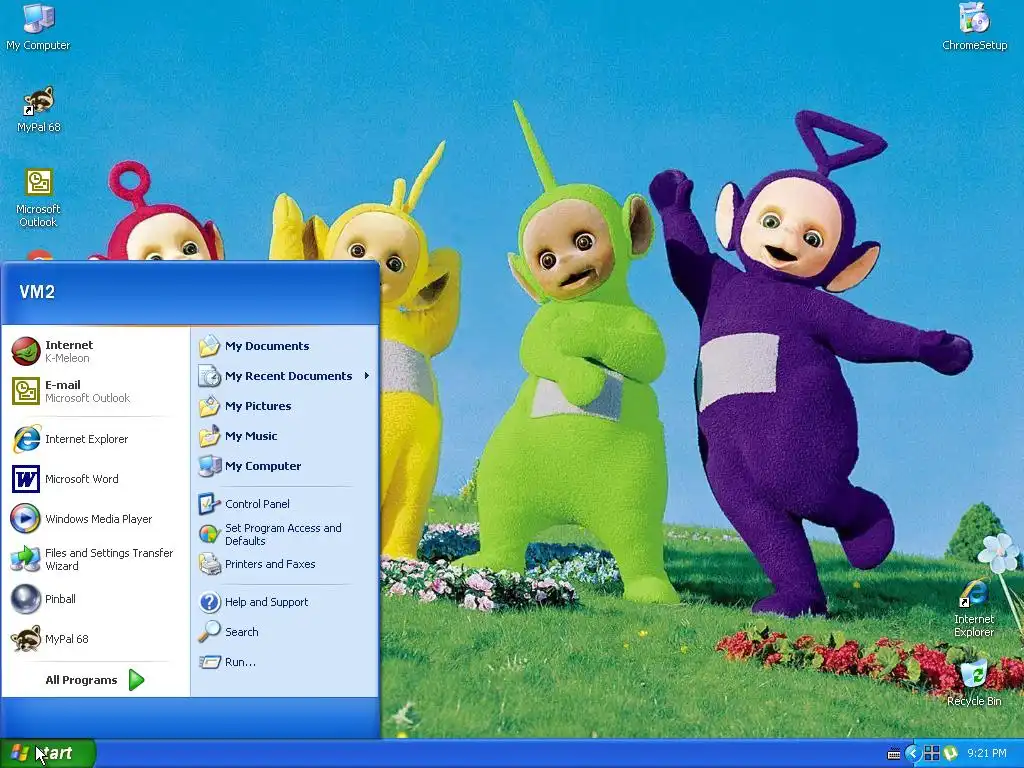
Task: Open Microsoft Word from the Start menu
Action: [x=95, y=479]
